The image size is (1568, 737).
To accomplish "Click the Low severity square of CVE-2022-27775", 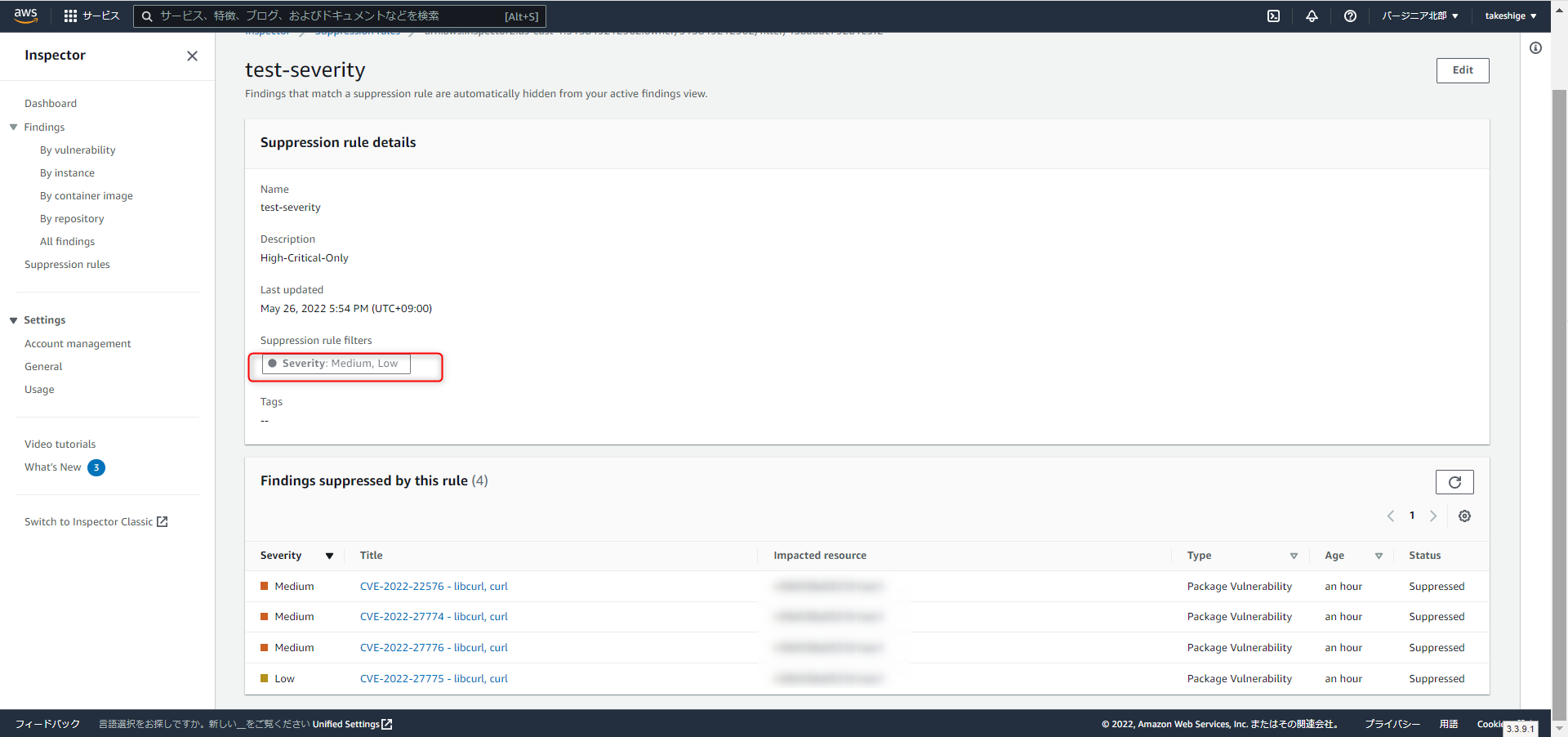I will point(265,678).
